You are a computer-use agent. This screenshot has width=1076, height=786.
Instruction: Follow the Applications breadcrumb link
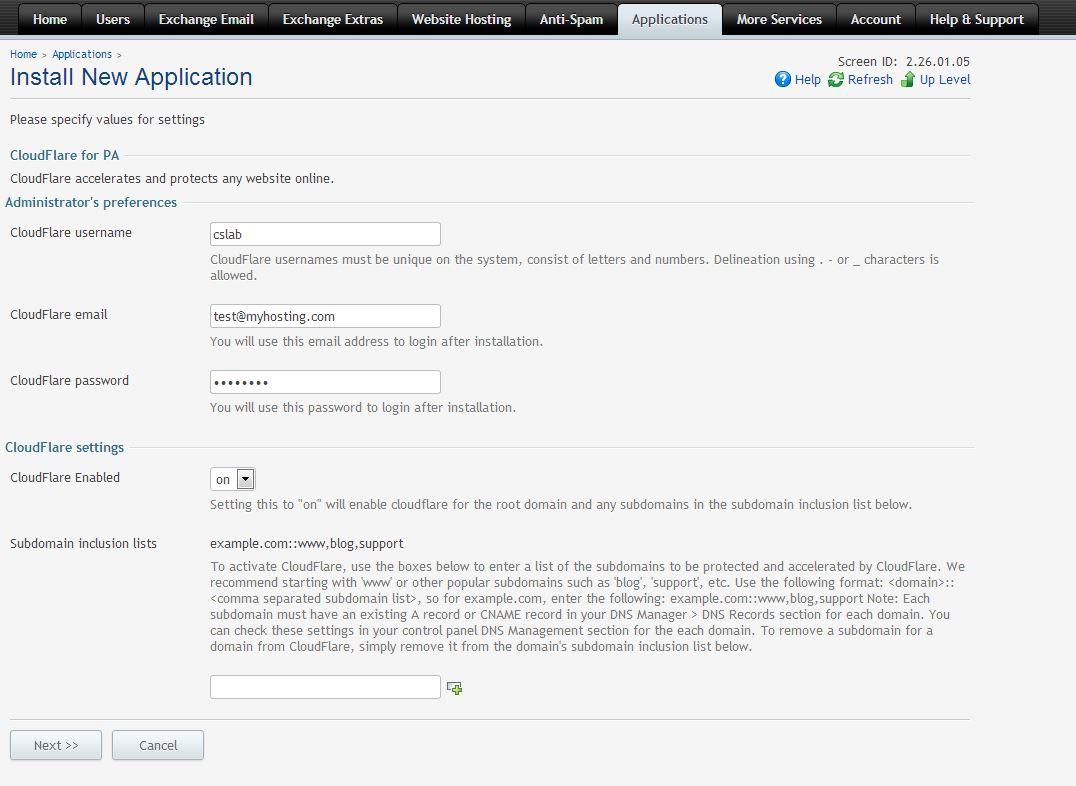(x=82, y=54)
